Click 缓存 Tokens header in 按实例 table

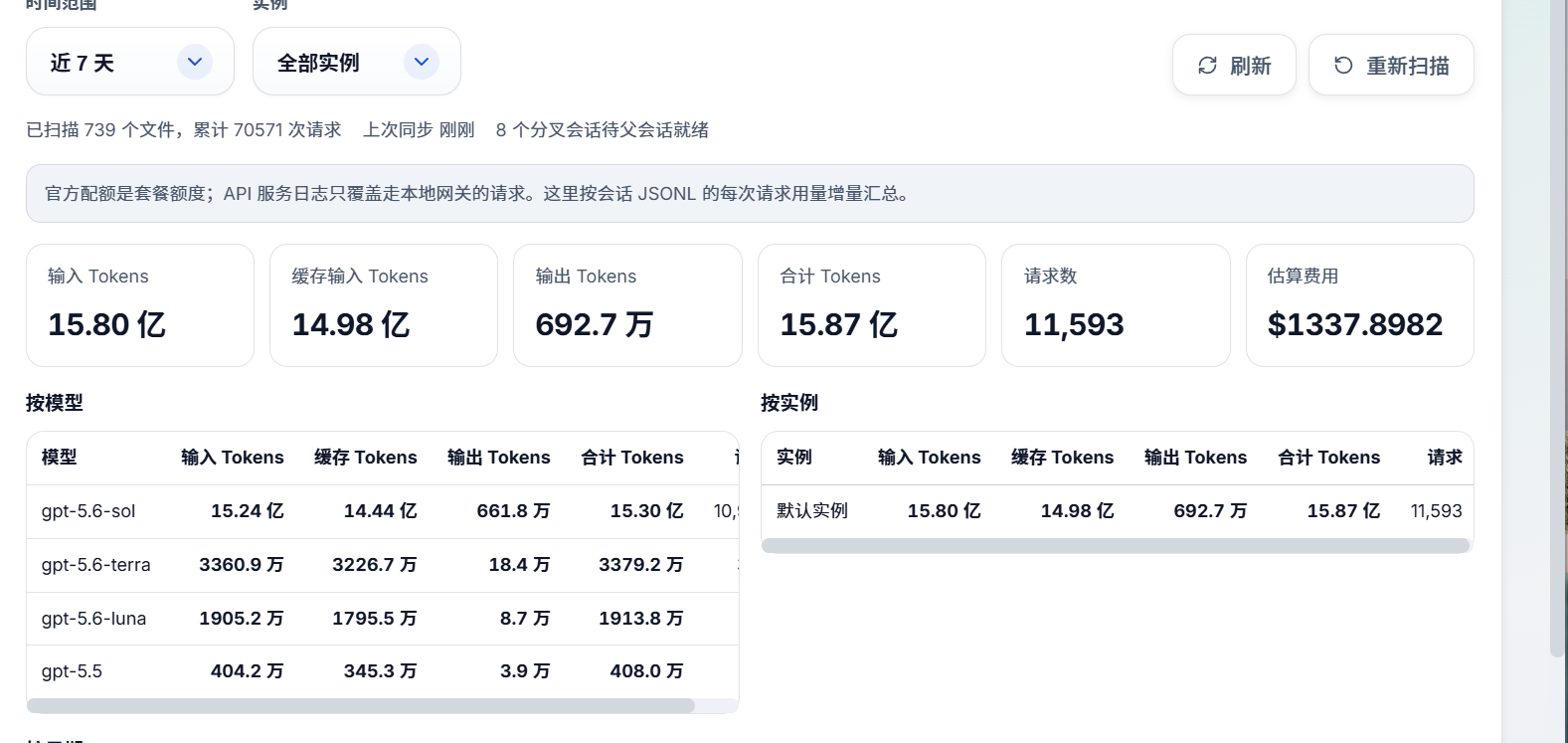coord(1063,458)
